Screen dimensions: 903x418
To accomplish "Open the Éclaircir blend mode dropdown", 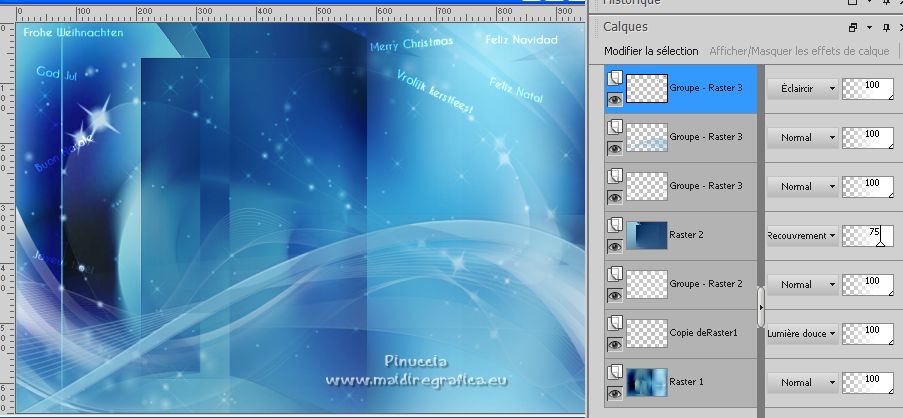I will pyautogui.click(x=803, y=89).
